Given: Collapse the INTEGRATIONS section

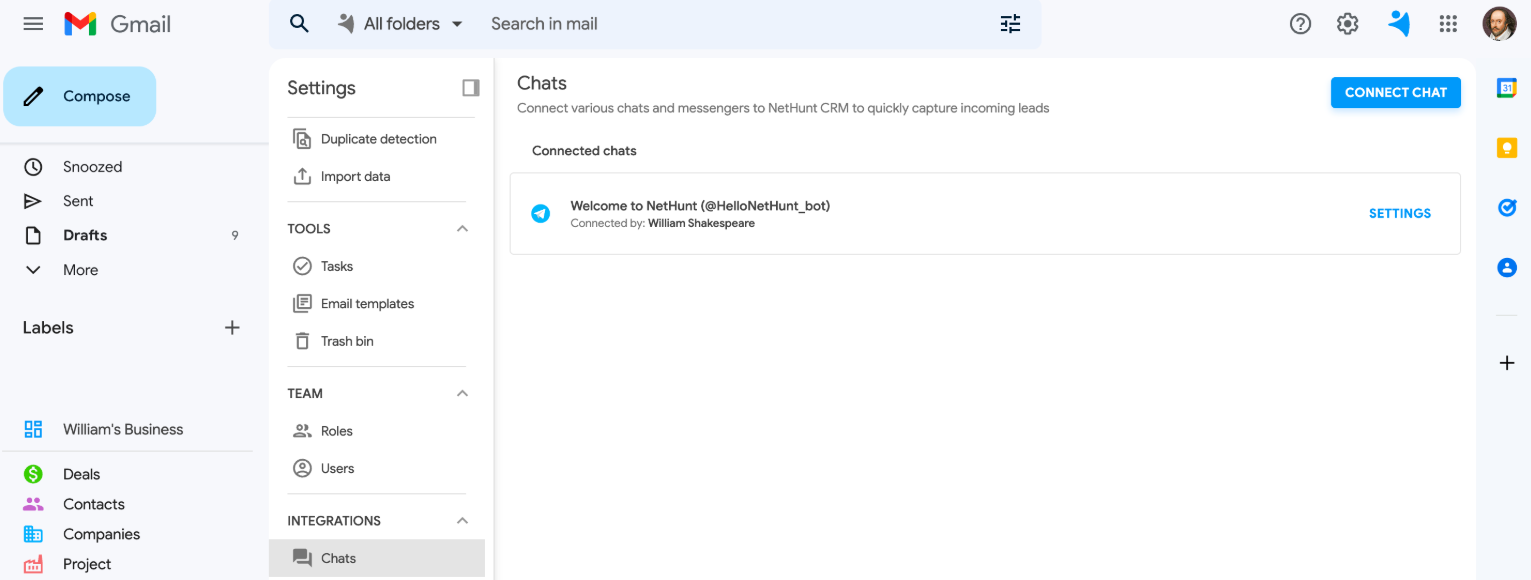Looking at the screenshot, I should click(462, 521).
